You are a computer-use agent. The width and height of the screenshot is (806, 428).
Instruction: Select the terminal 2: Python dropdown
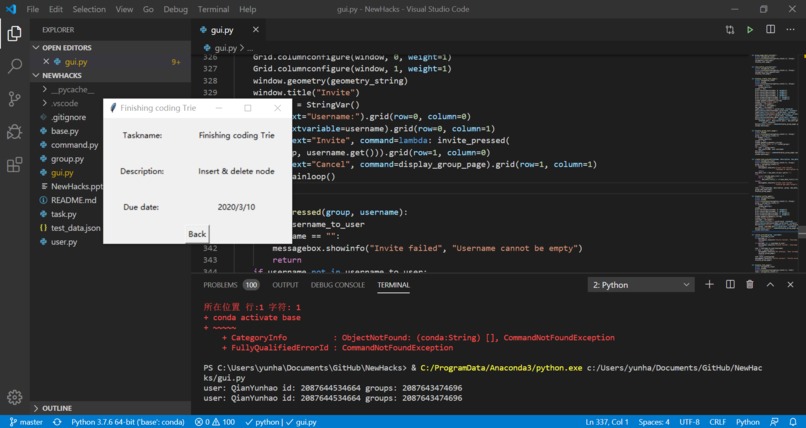tap(641, 285)
